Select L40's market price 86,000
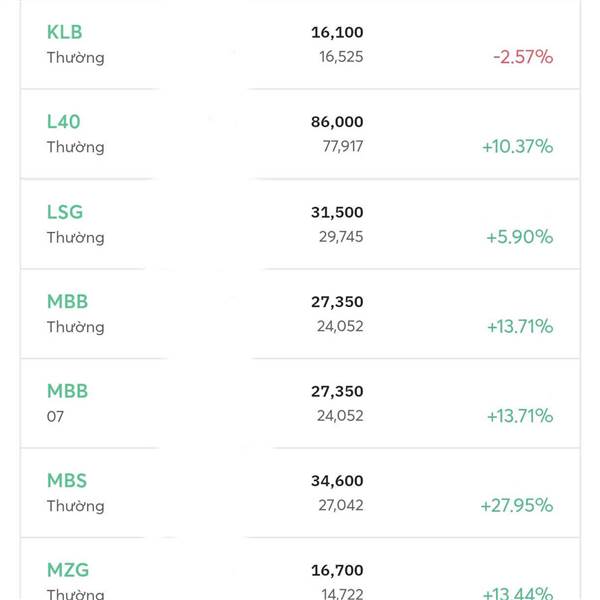The image size is (600, 600). (337, 122)
